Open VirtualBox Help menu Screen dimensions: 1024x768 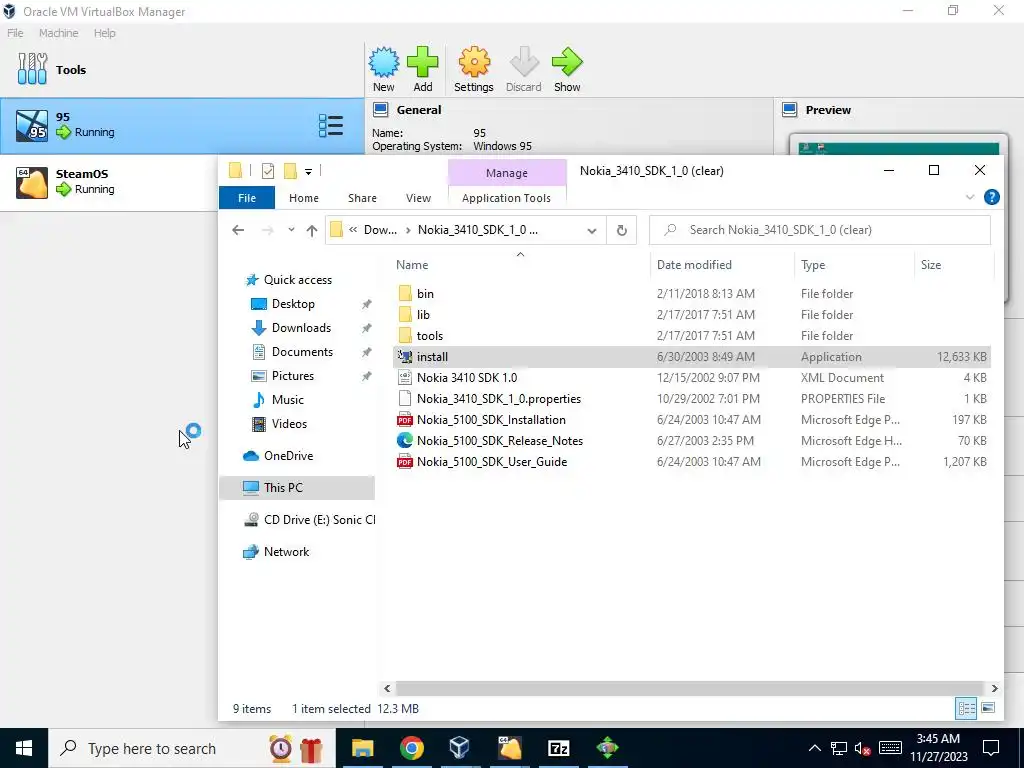[x=104, y=33]
